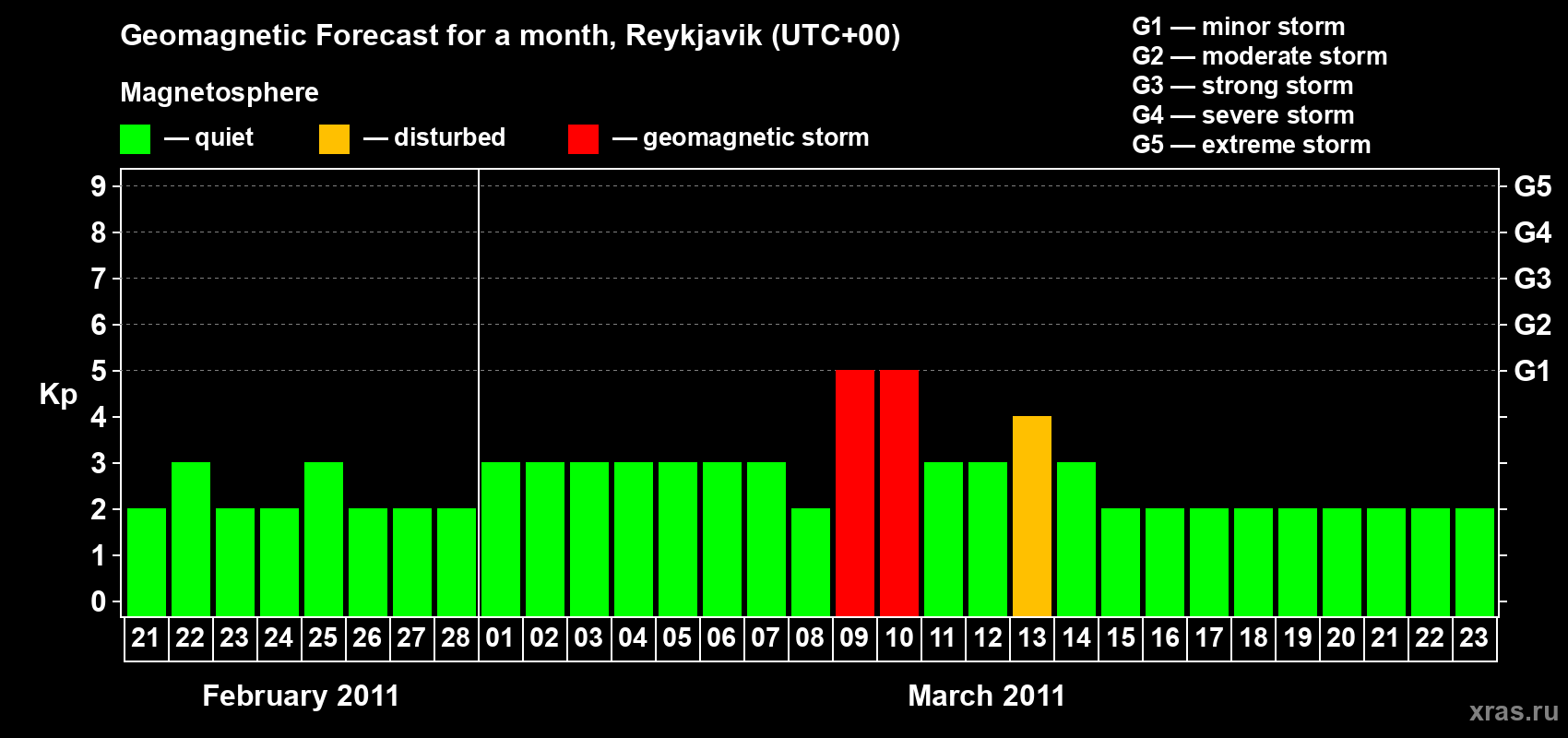The width and height of the screenshot is (1568, 738).
Task: Click the G2 label on right axis
Action: coord(1532,325)
